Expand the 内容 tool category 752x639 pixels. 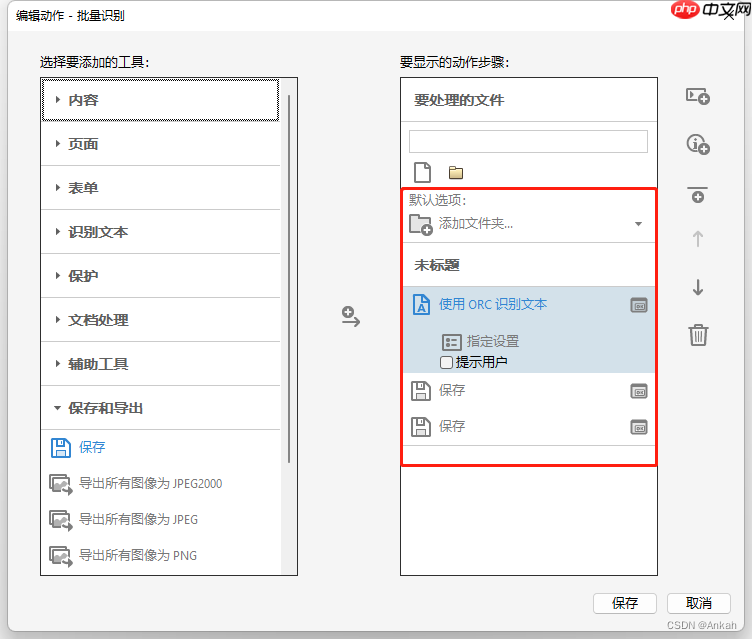160,100
